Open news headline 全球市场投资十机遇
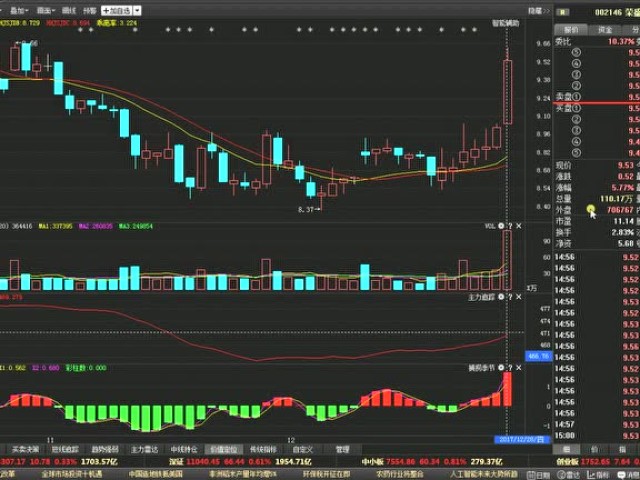This screenshot has width=640, height=480. (72, 475)
